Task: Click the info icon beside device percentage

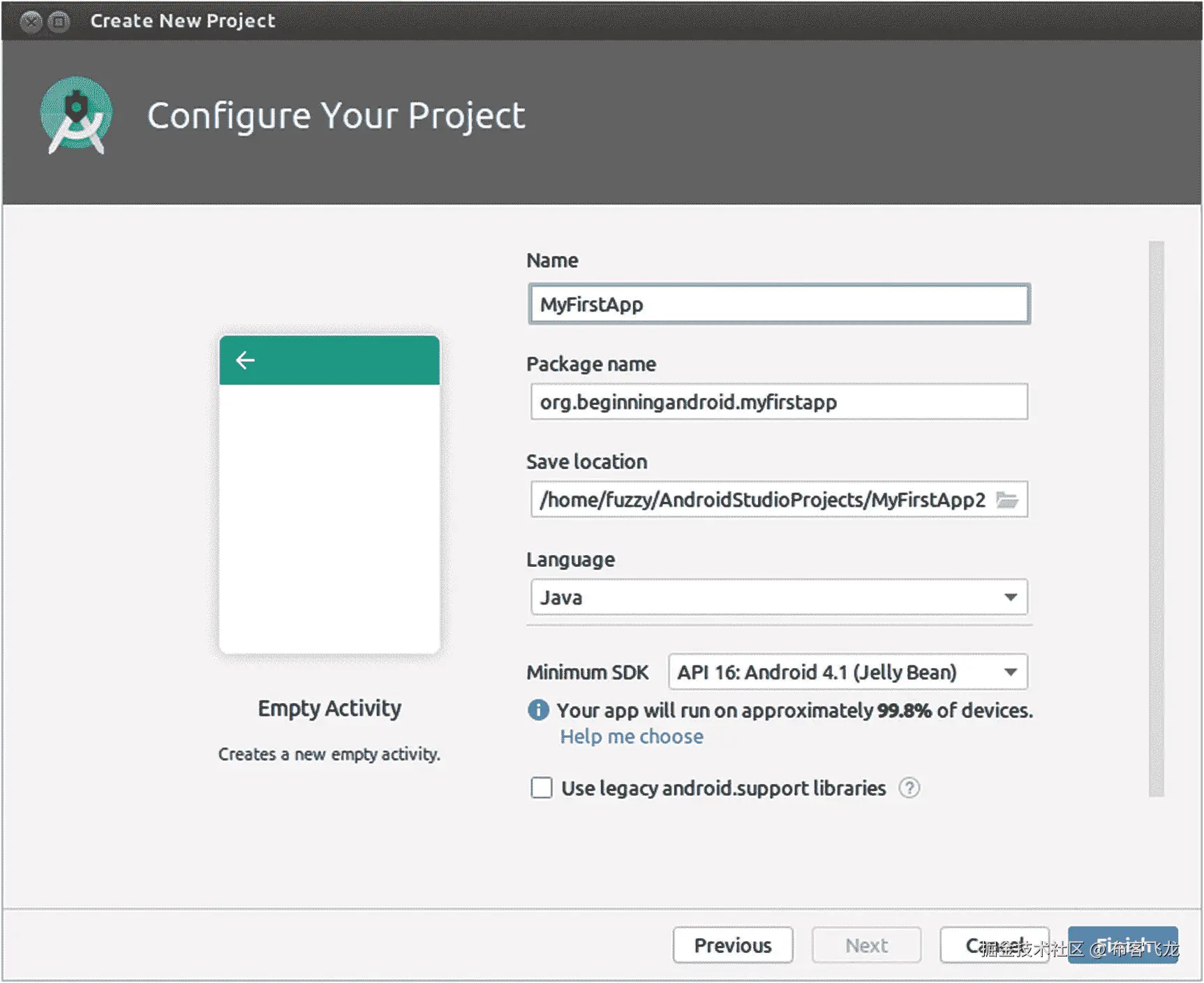Action: tap(538, 710)
